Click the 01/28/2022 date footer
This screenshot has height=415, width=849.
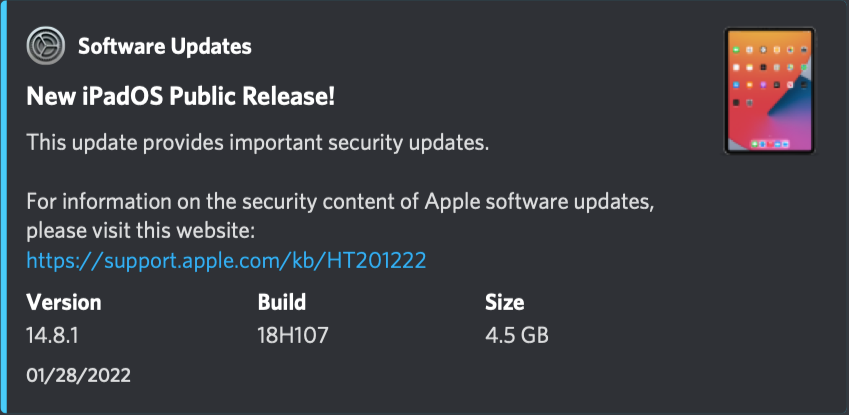pos(79,375)
